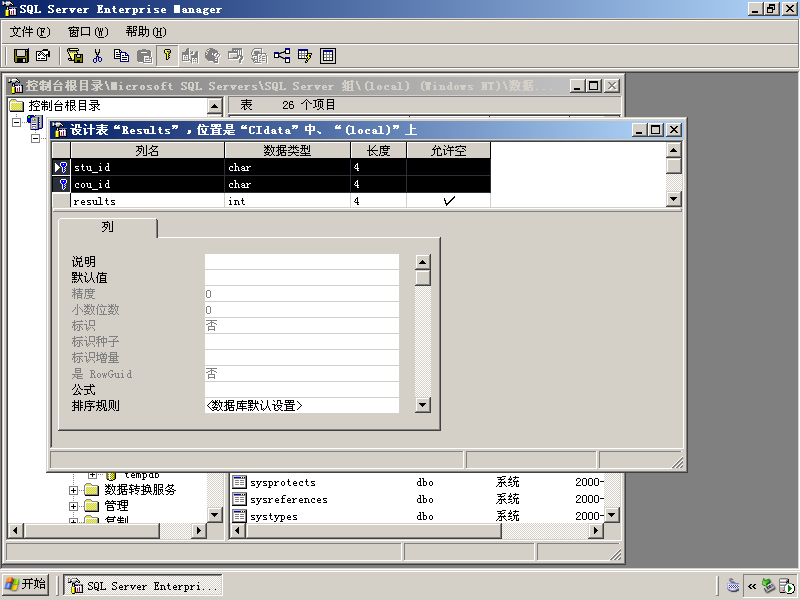Open the 开始 Start button

[26, 584]
